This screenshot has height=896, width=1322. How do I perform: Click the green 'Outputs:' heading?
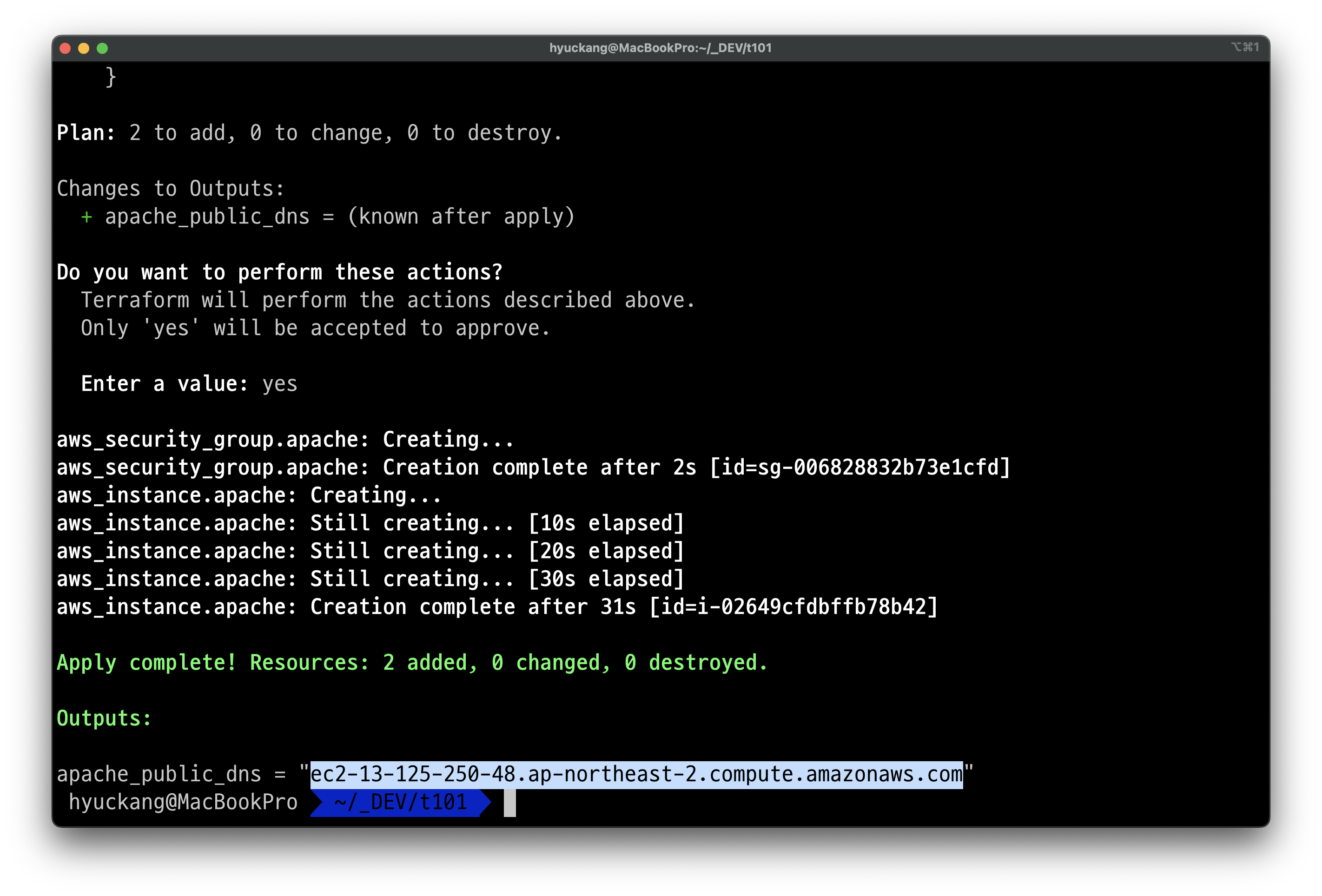pyautogui.click(x=104, y=718)
